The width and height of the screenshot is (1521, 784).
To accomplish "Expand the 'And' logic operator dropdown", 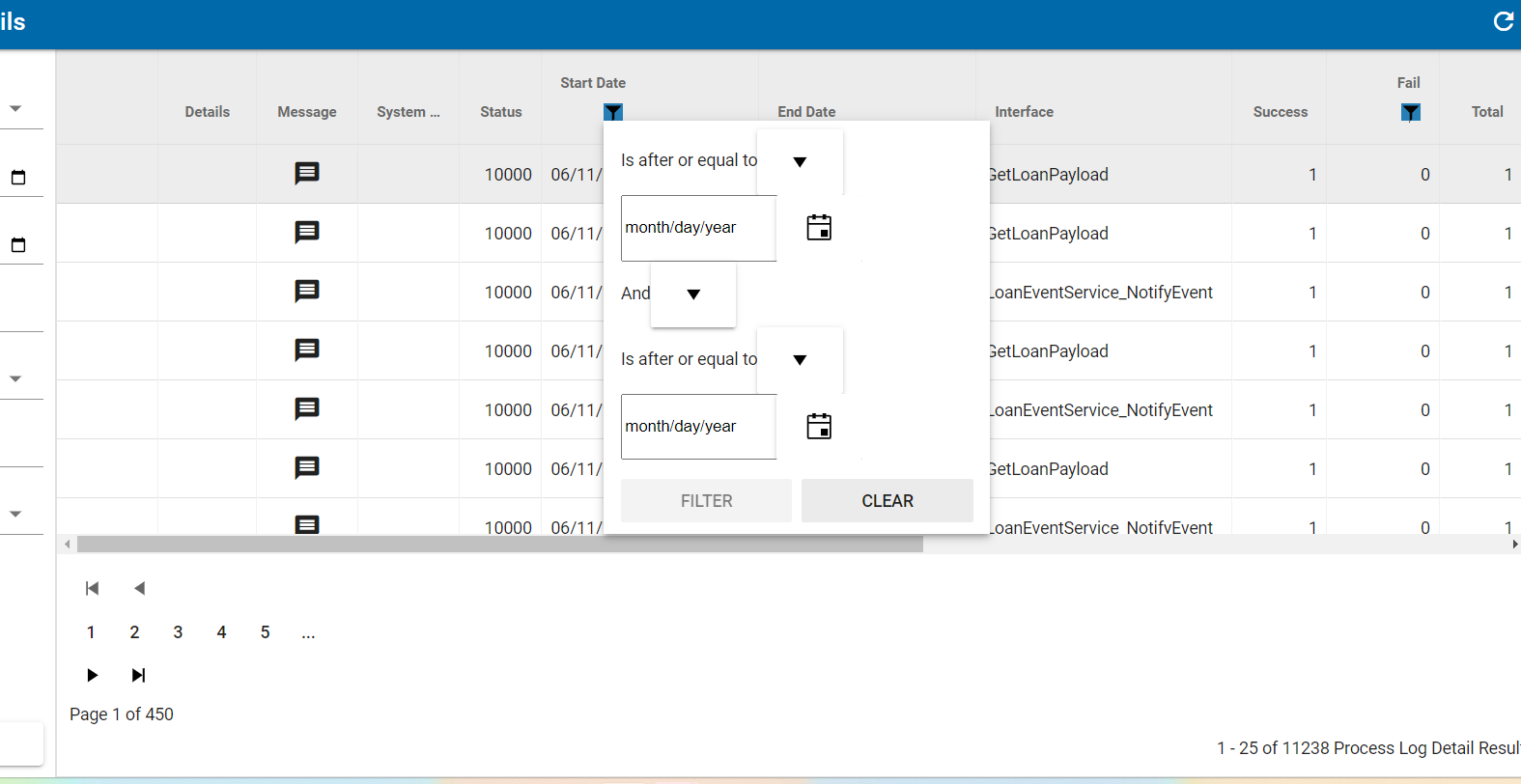I will tap(693, 294).
